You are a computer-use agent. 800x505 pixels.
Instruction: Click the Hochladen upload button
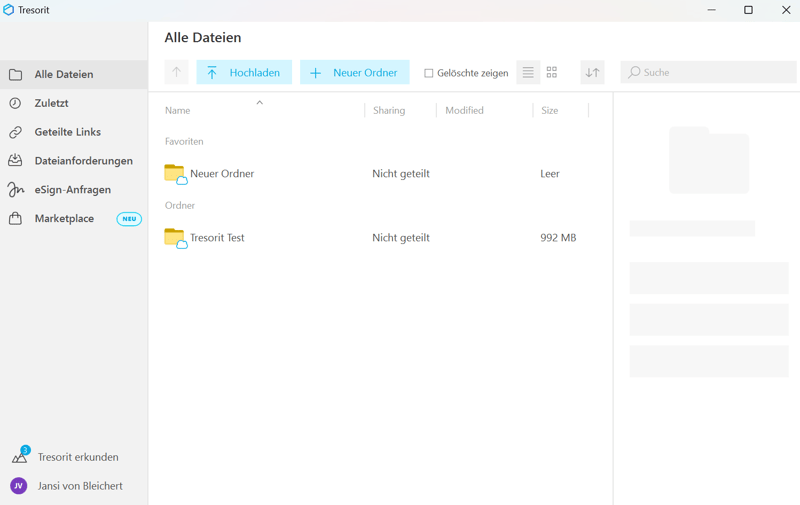244,72
